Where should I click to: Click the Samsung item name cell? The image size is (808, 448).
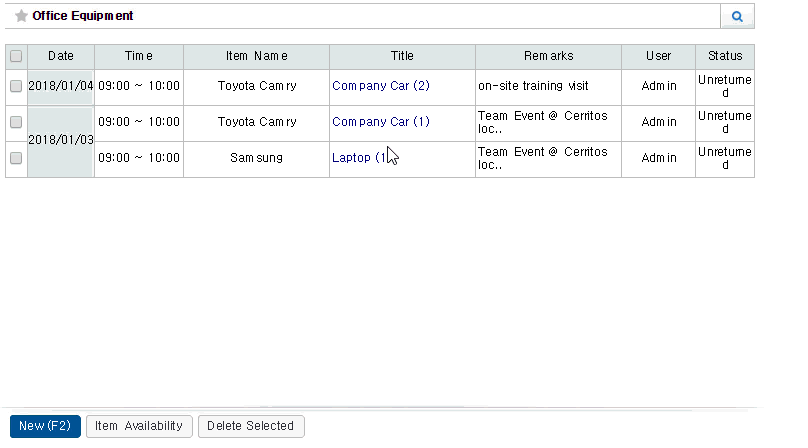pos(257,158)
